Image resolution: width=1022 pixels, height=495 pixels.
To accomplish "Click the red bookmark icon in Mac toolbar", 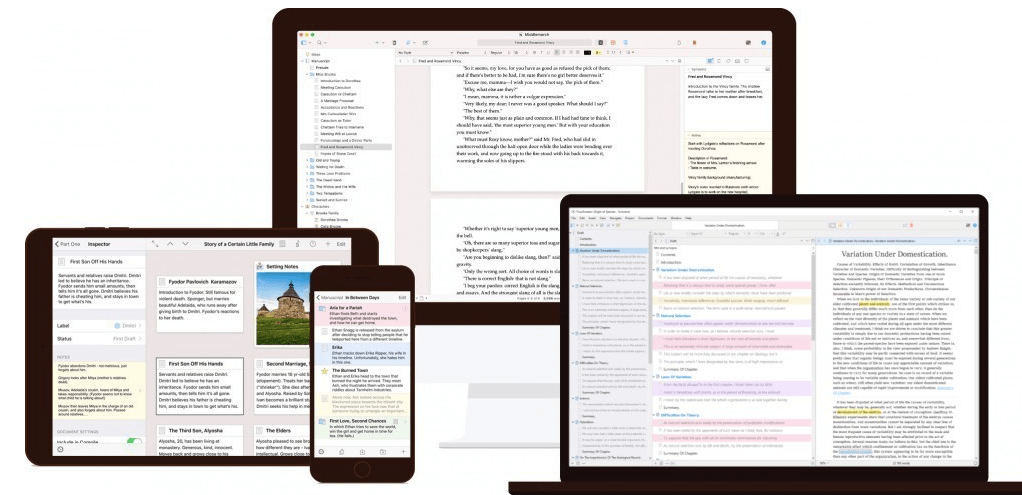I will pos(694,42).
